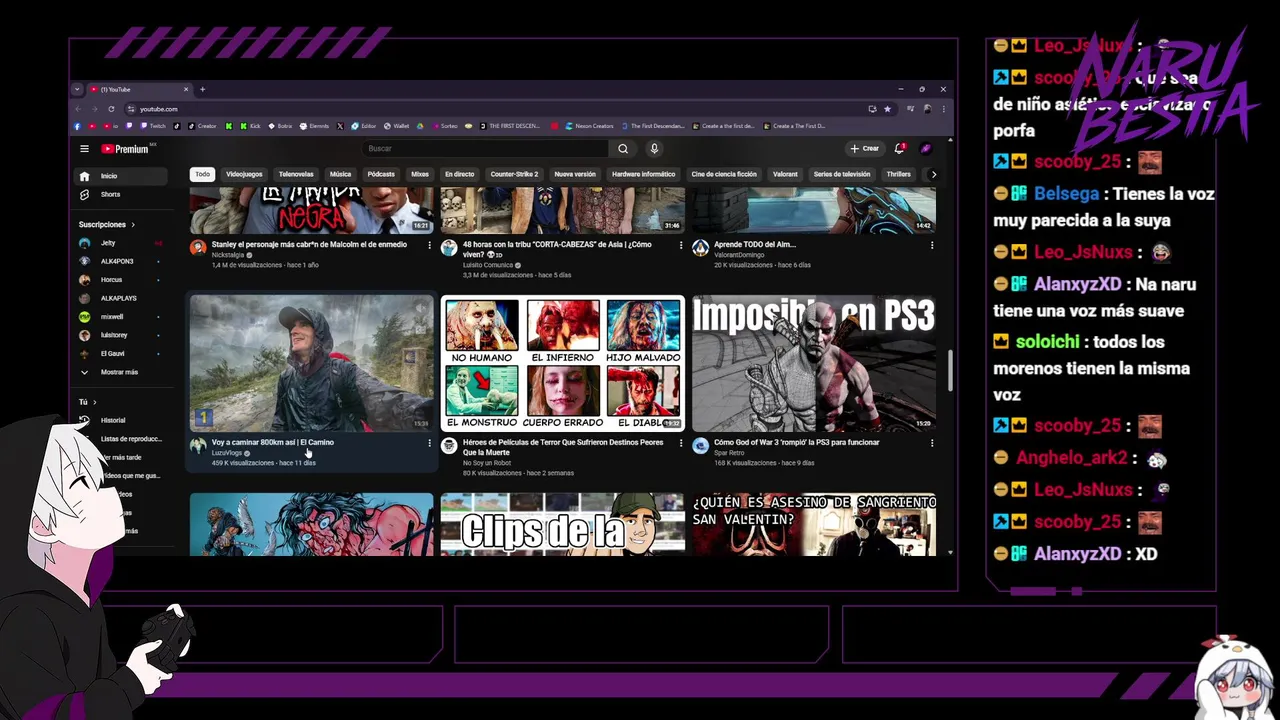Open El Gauvi subscription channel
This screenshot has width=1280, height=720.
pos(122,353)
